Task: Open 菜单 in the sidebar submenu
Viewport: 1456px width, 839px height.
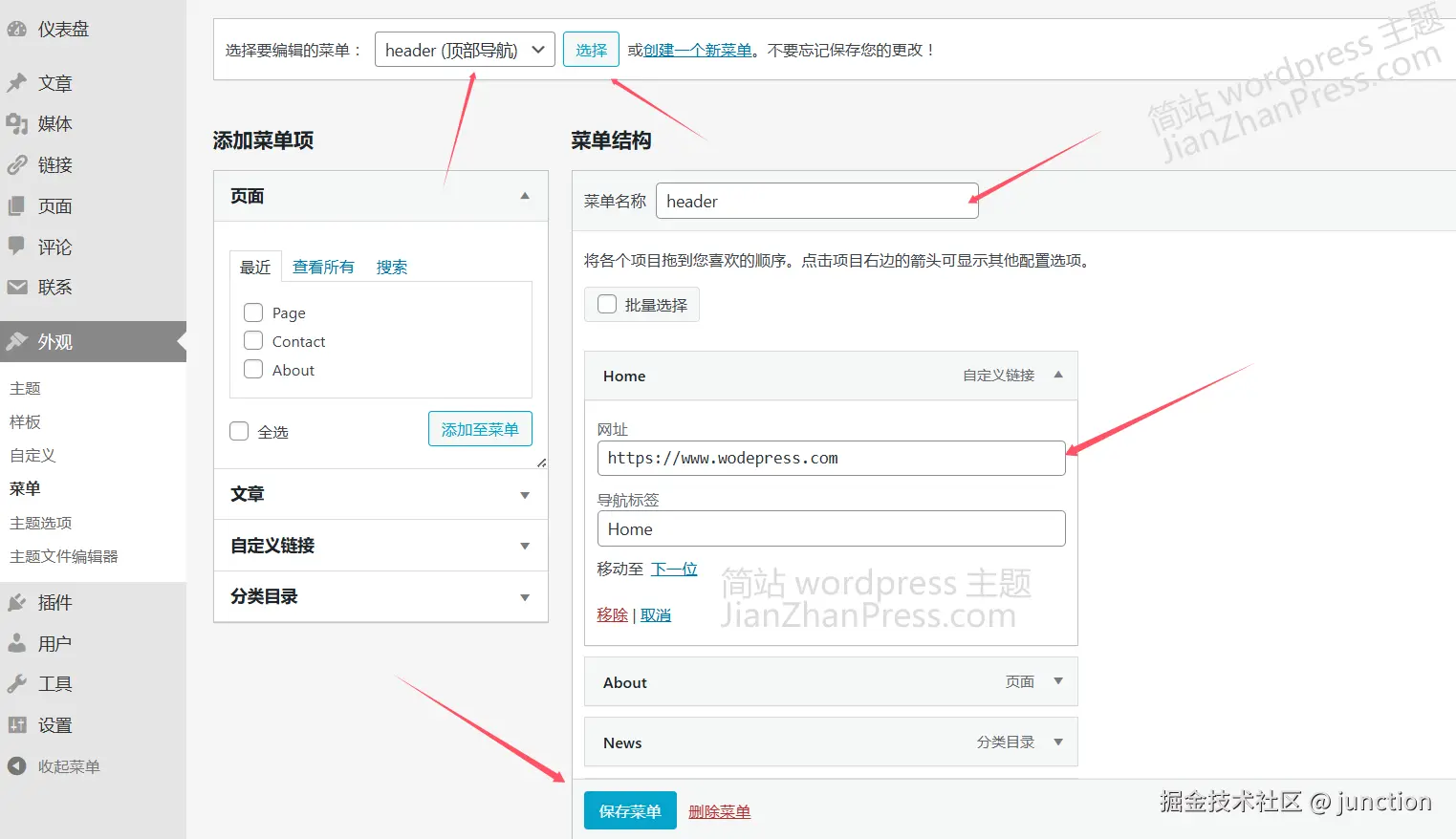Action: pyautogui.click(x=25, y=488)
